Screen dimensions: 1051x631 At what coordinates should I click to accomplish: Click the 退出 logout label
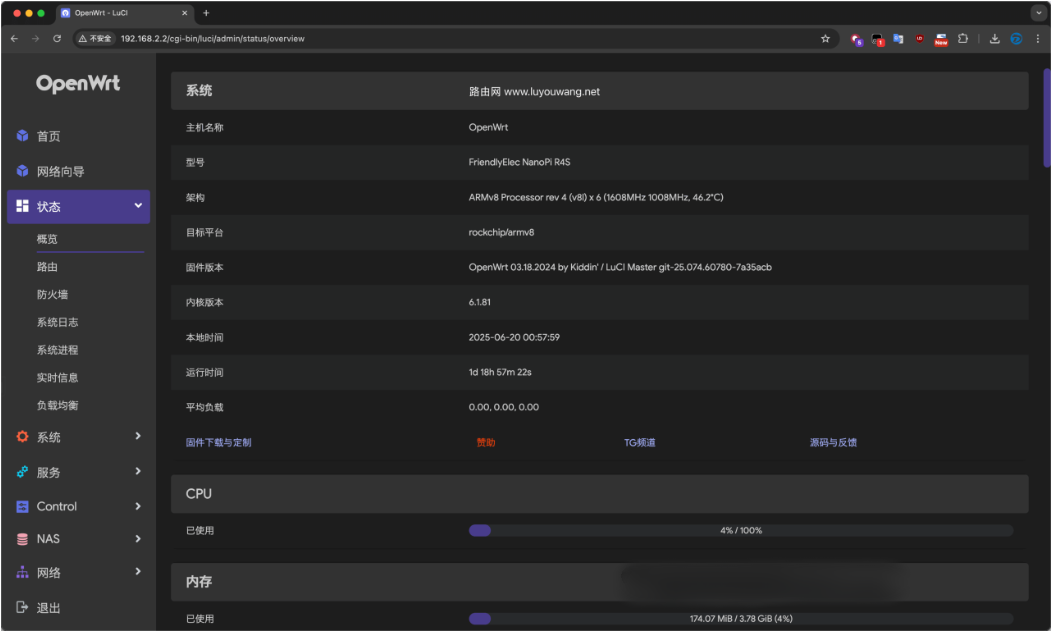48,608
